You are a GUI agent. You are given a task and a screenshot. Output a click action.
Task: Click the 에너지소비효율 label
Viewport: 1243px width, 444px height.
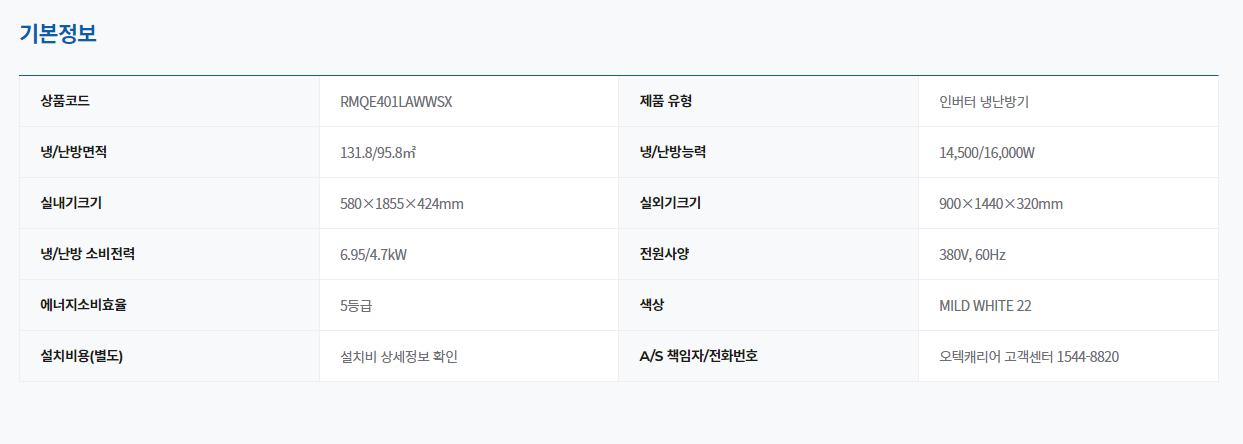(83, 305)
